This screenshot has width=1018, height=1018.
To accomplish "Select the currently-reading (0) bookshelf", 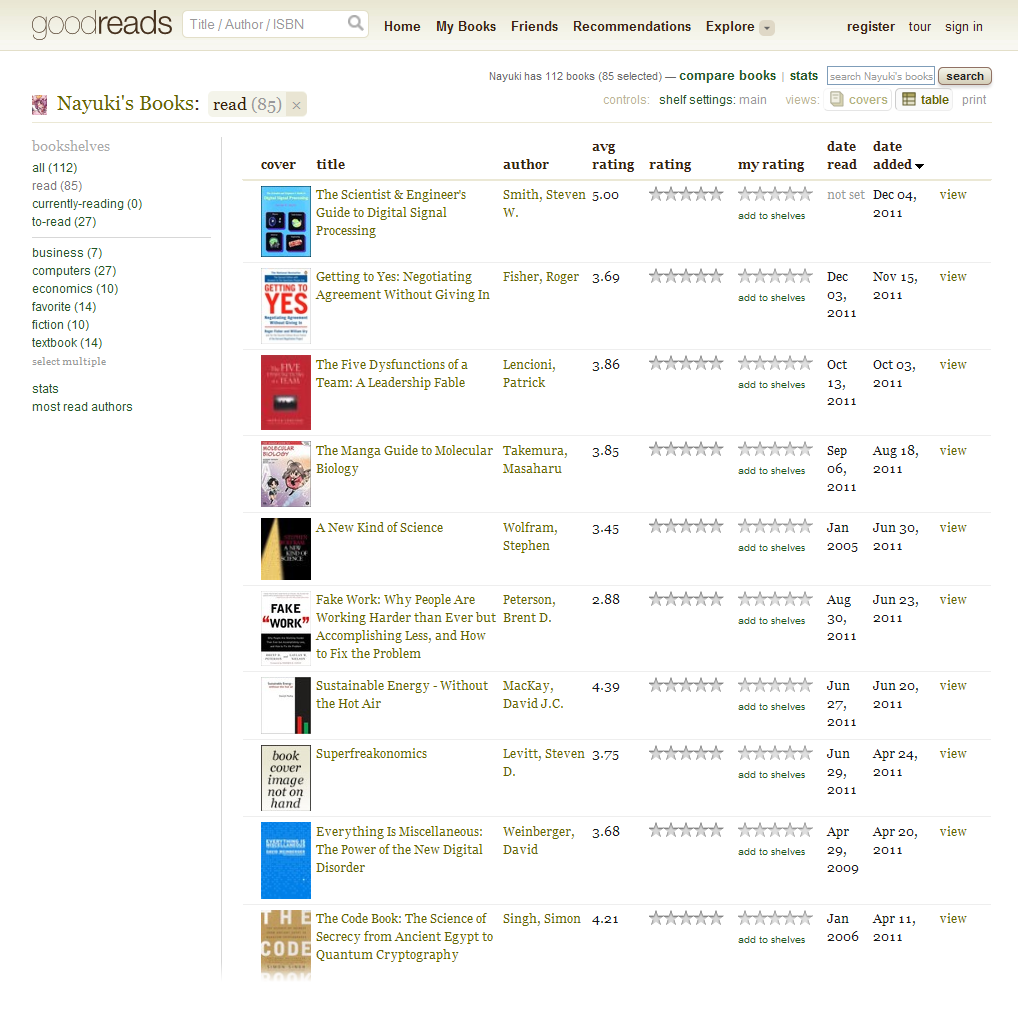I will pos(87,204).
